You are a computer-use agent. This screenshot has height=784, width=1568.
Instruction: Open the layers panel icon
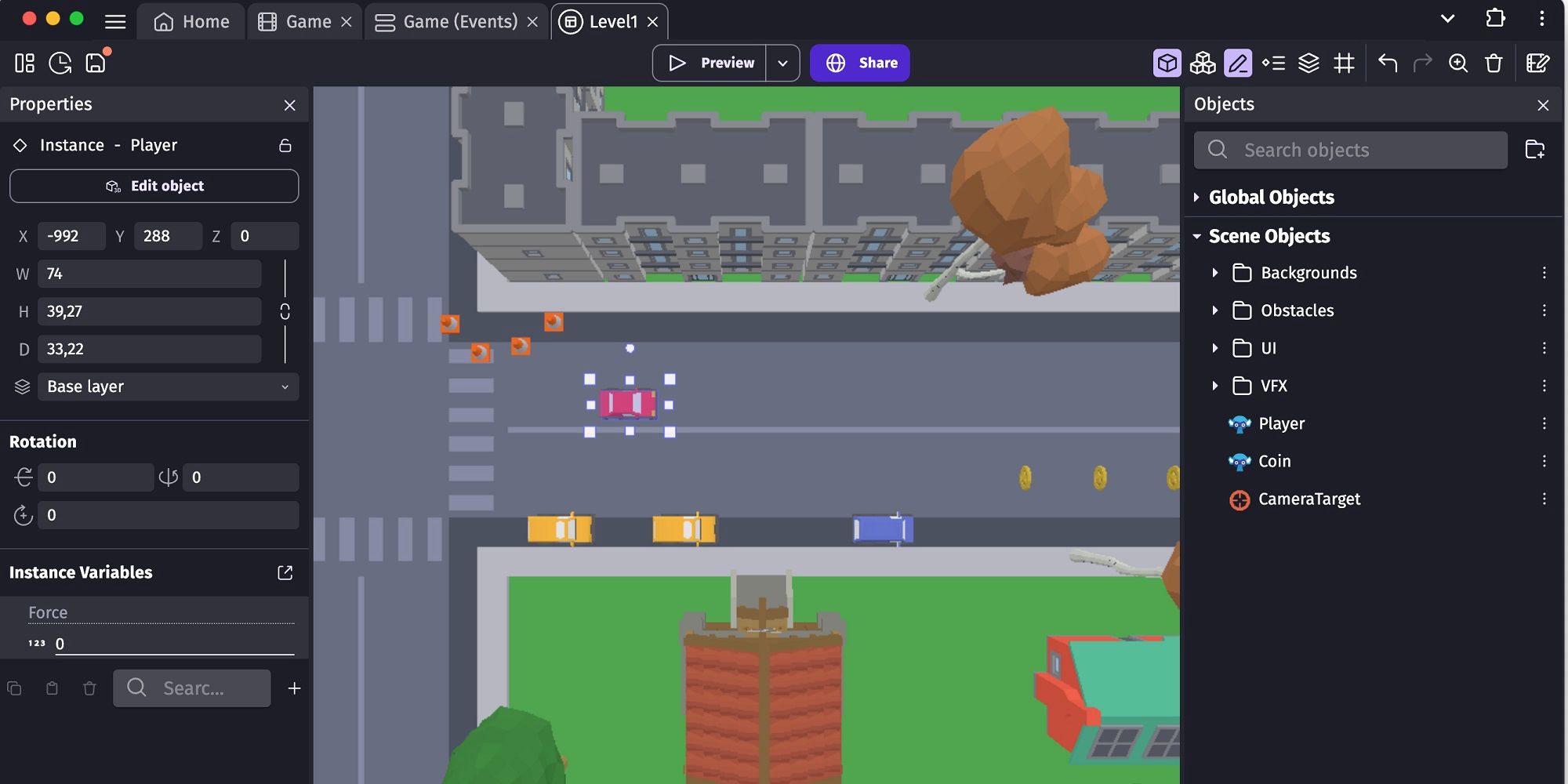[x=1308, y=63]
